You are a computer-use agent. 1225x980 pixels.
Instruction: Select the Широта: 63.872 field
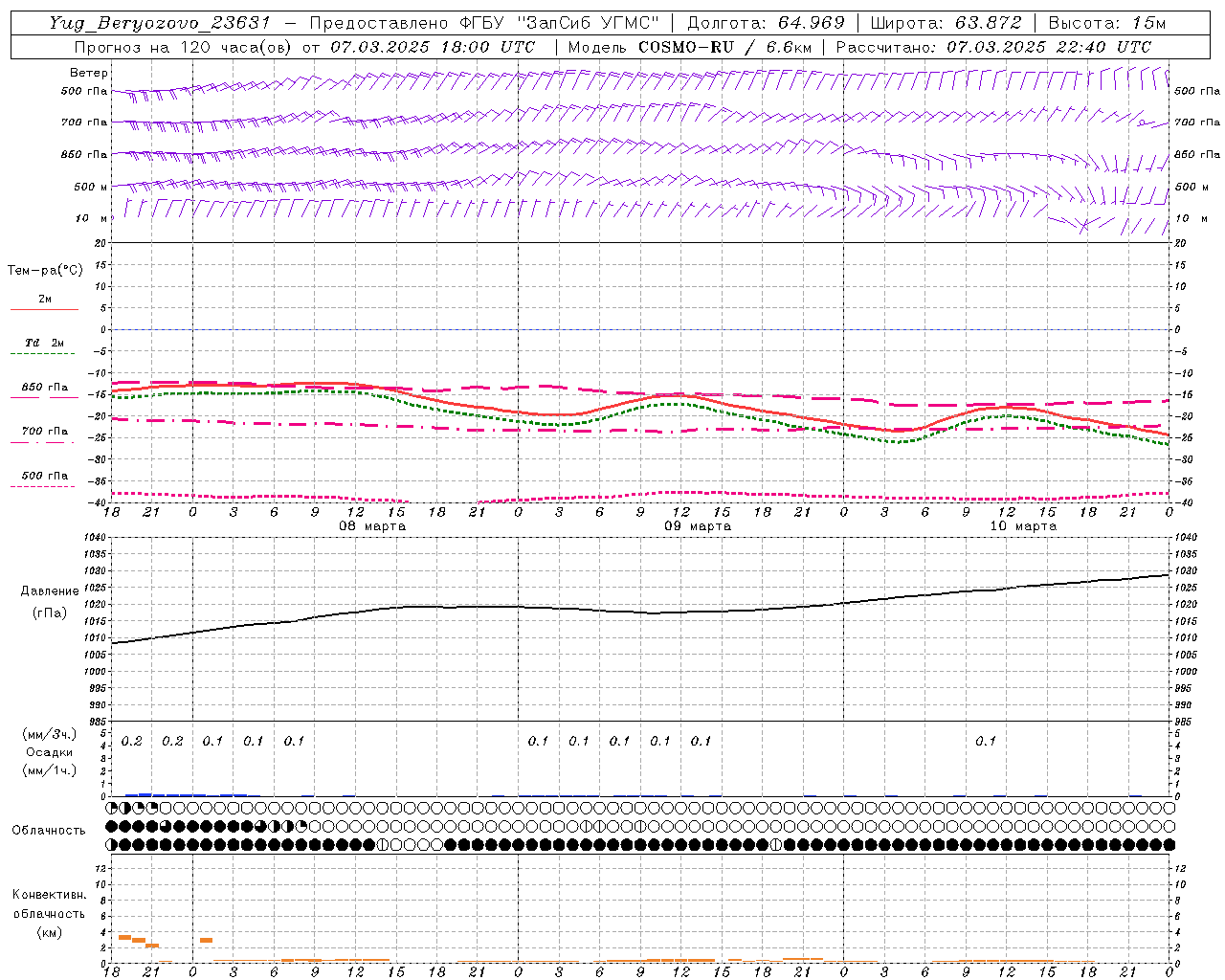point(946,23)
